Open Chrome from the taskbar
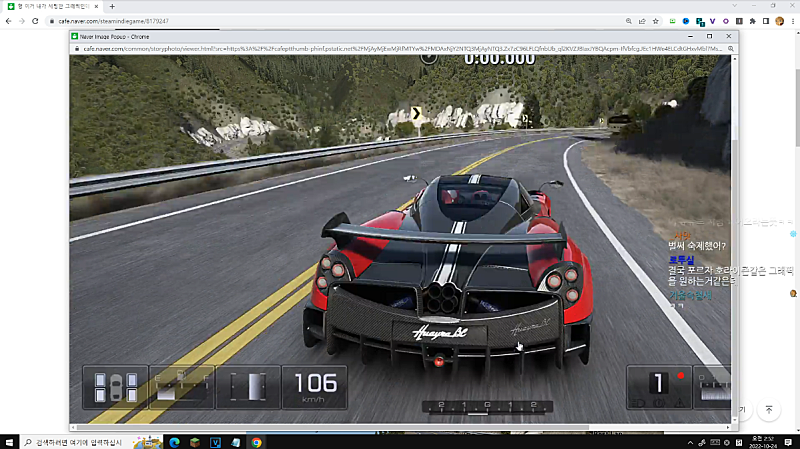 pyautogui.click(x=257, y=441)
